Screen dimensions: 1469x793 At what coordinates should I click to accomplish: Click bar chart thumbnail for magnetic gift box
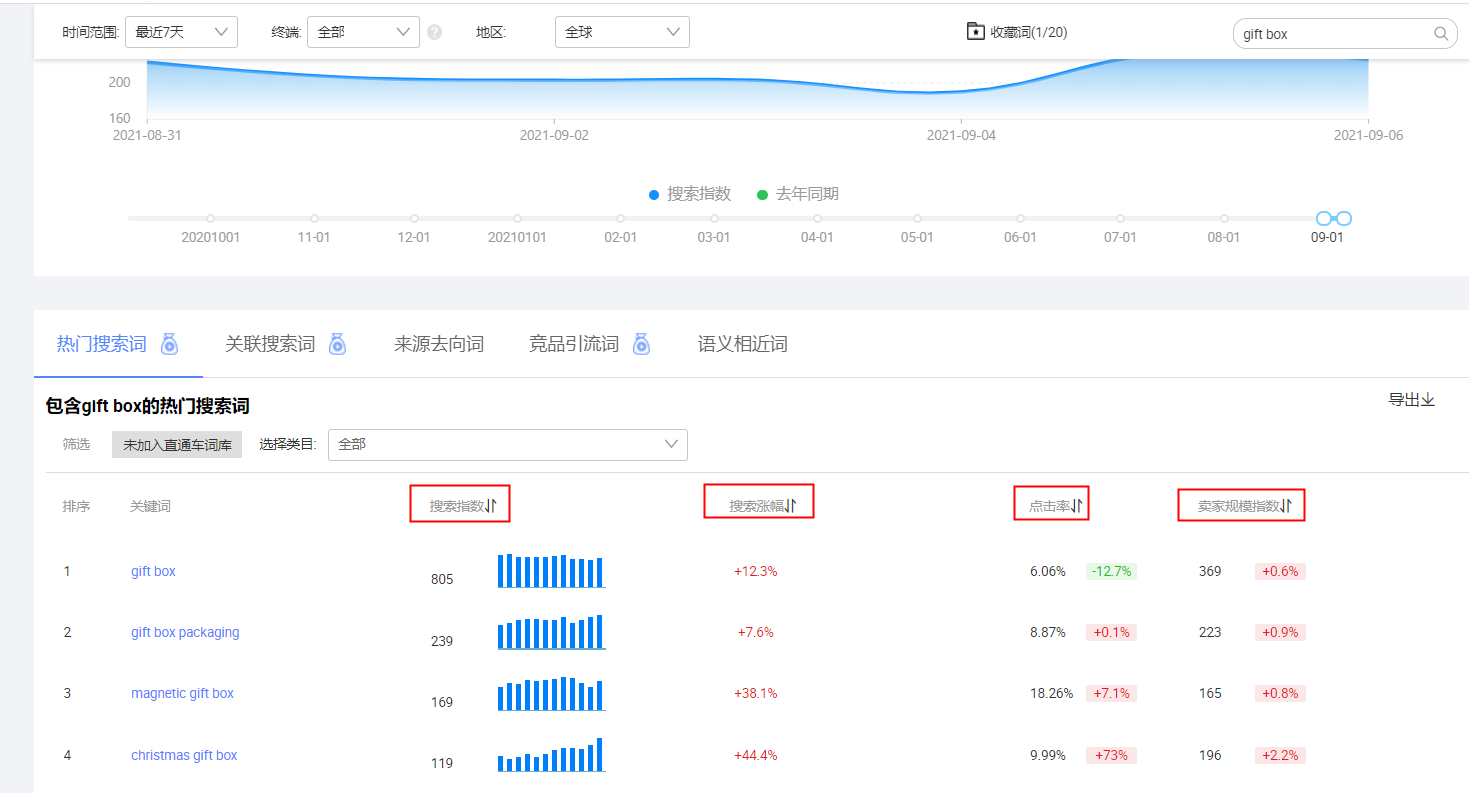click(551, 693)
